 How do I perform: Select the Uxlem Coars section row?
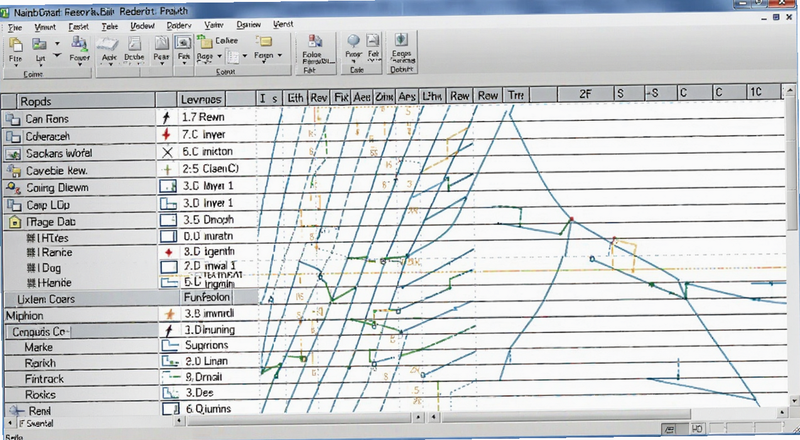pyautogui.click(x=92, y=299)
